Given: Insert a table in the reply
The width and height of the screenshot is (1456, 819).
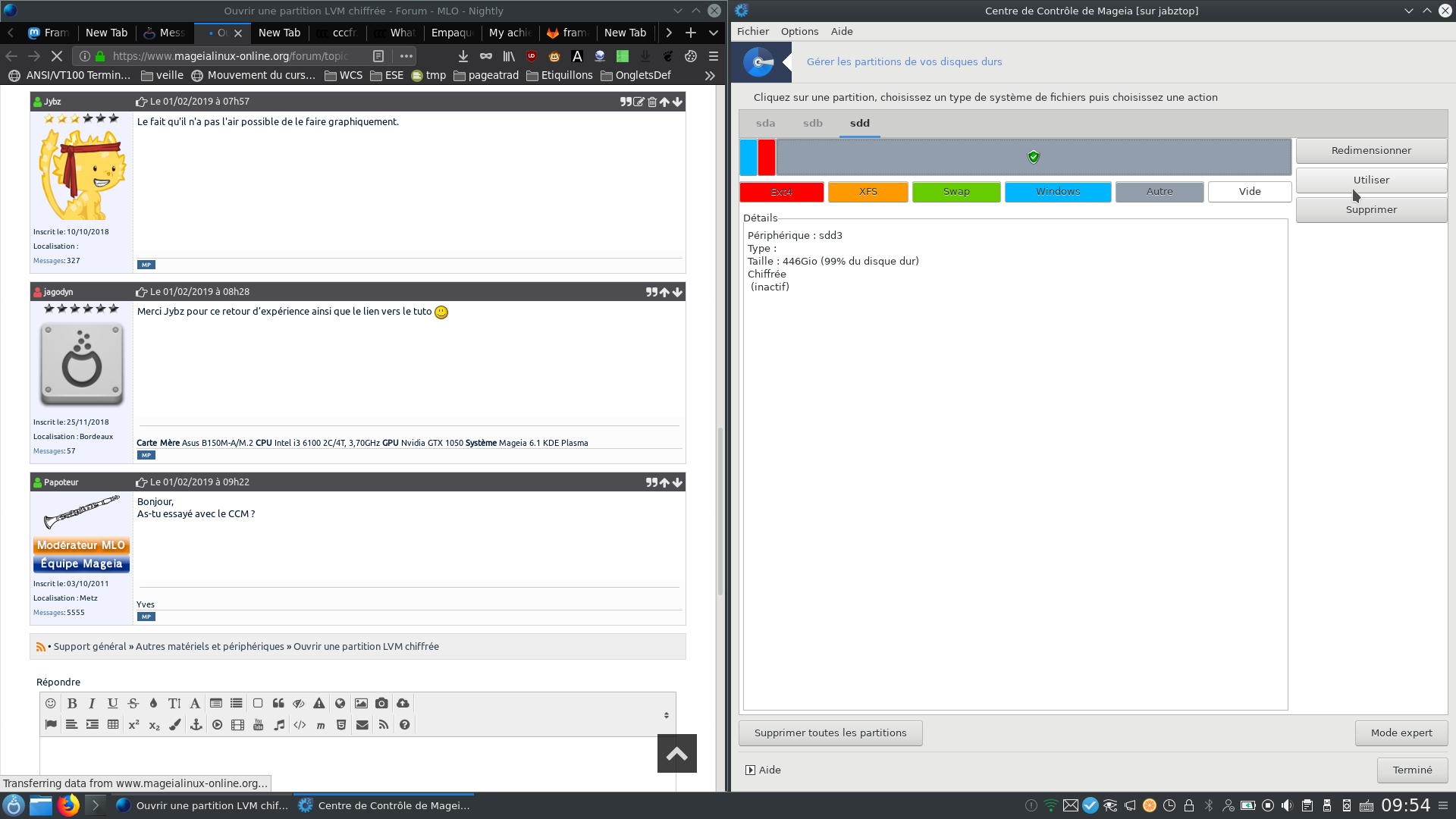Looking at the screenshot, I should 113,725.
